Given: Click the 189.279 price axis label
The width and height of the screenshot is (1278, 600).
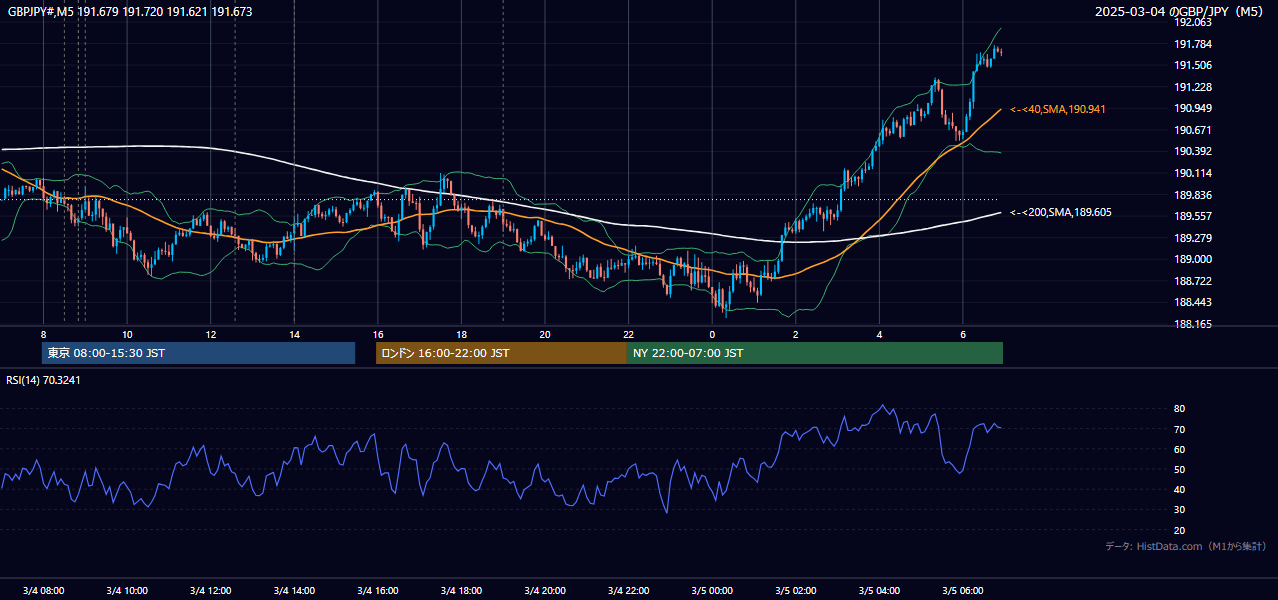Looking at the screenshot, I should tap(1193, 238).
